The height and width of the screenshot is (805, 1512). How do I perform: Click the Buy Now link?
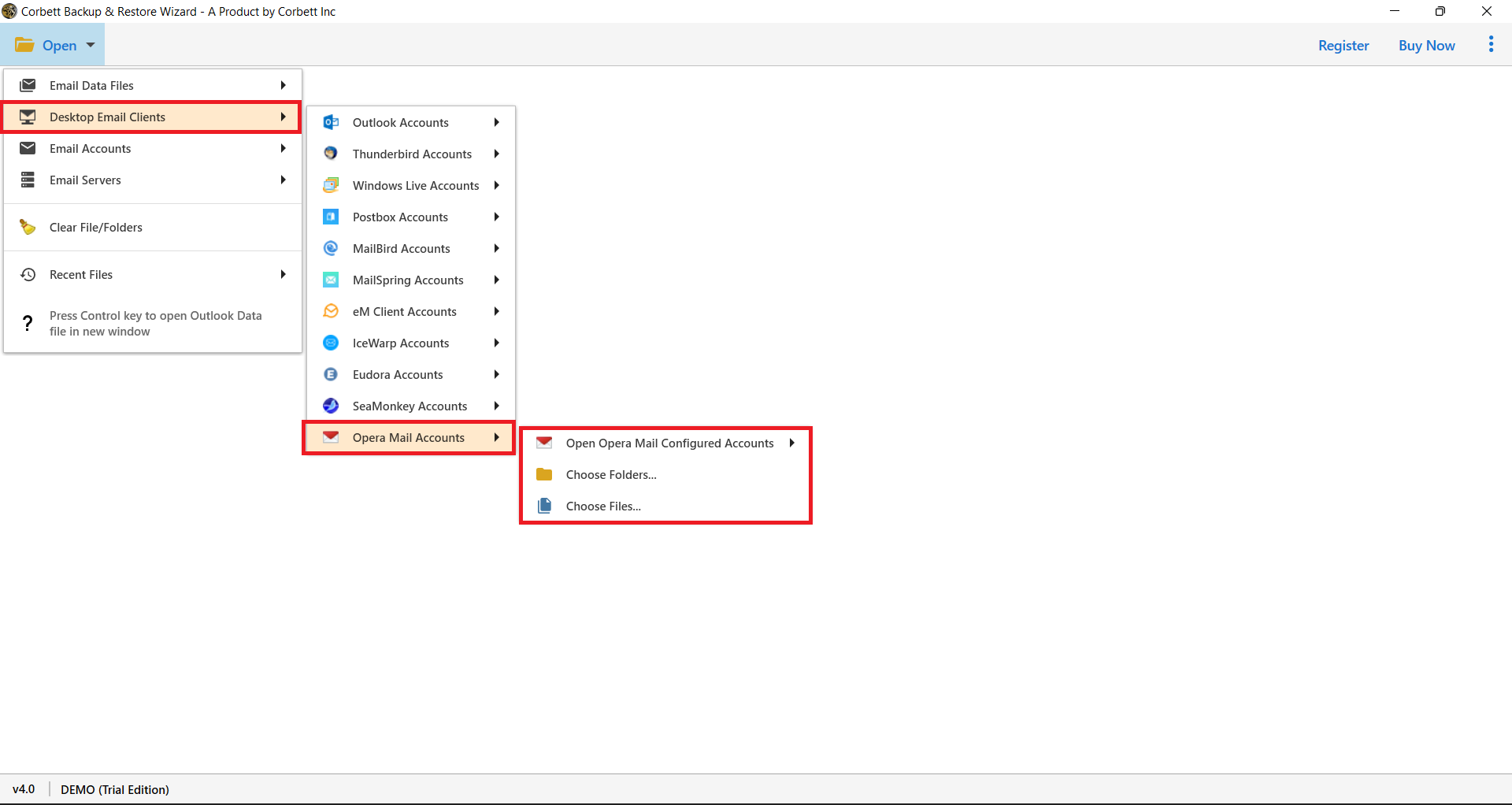[x=1426, y=45]
